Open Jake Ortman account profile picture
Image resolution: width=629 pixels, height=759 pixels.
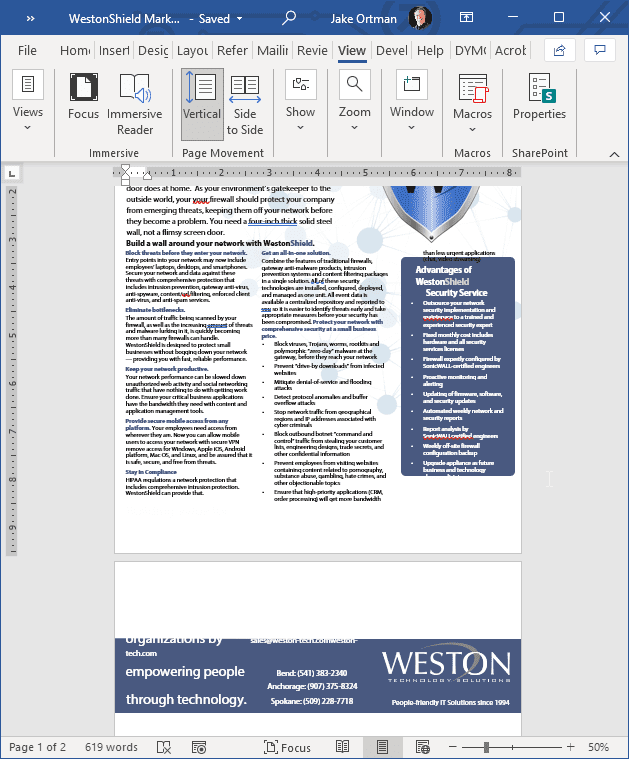click(419, 18)
